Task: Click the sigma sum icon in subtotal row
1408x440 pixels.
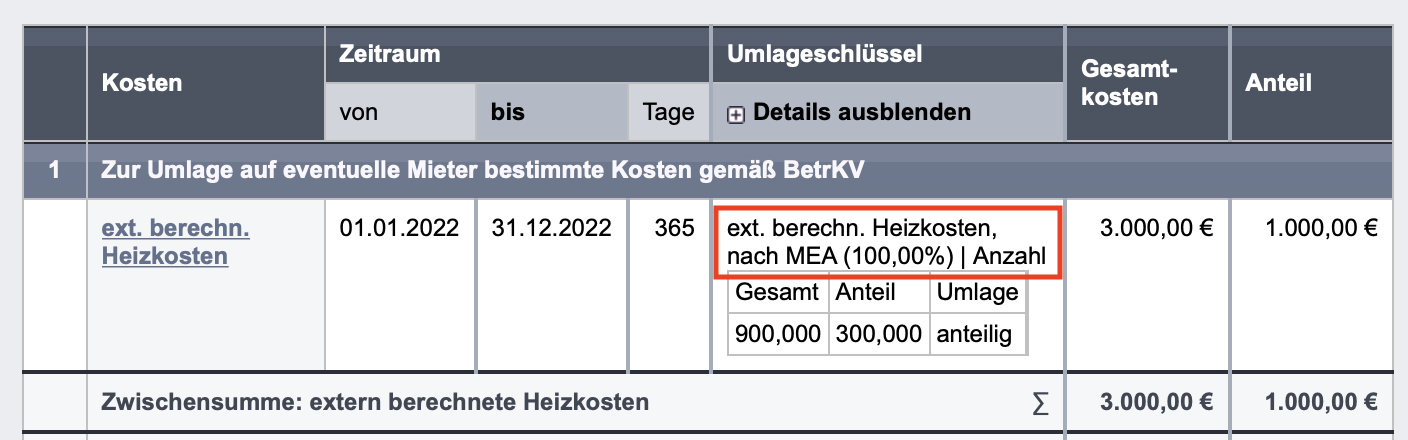Action: (x=1041, y=403)
